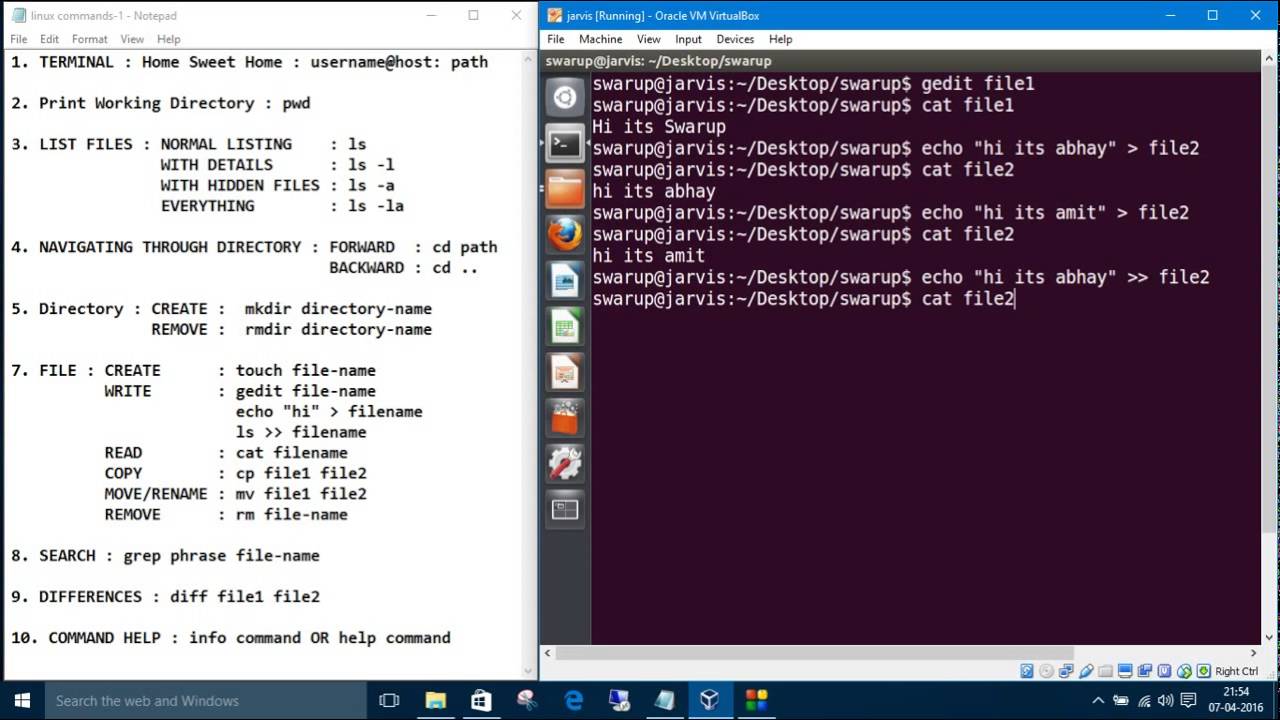Click Notepad text 'COMMAND HELP : info command'
The image size is (1280, 720).
point(174,637)
